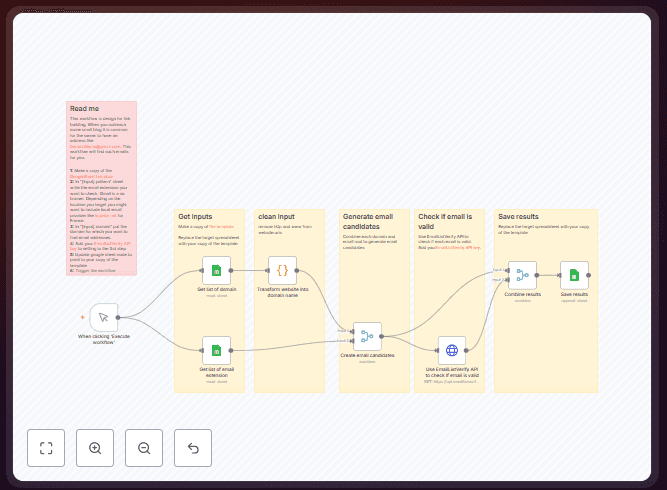Zoom in on the workflow canvas
The image size is (667, 490).
pyautogui.click(x=95, y=448)
